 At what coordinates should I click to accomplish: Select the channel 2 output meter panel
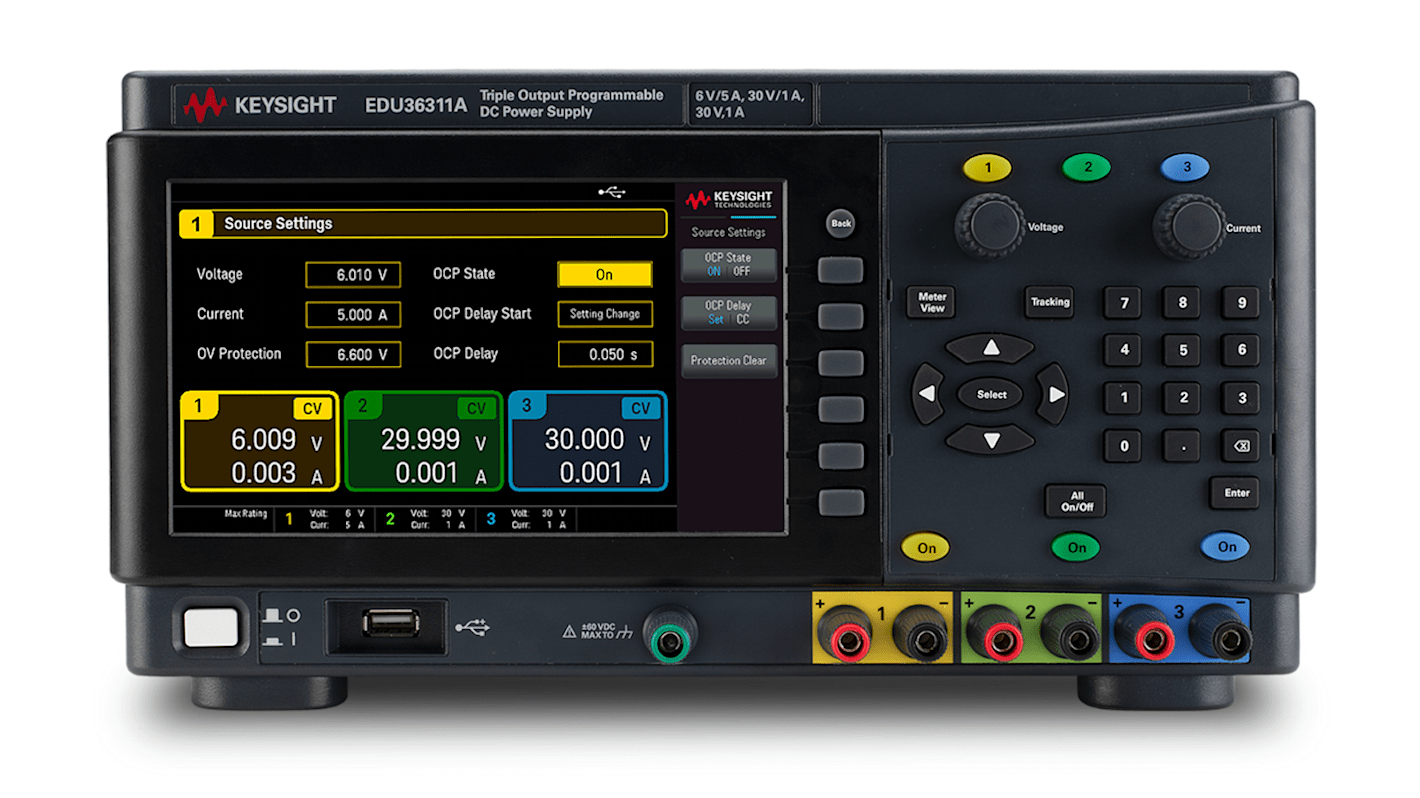(423, 441)
